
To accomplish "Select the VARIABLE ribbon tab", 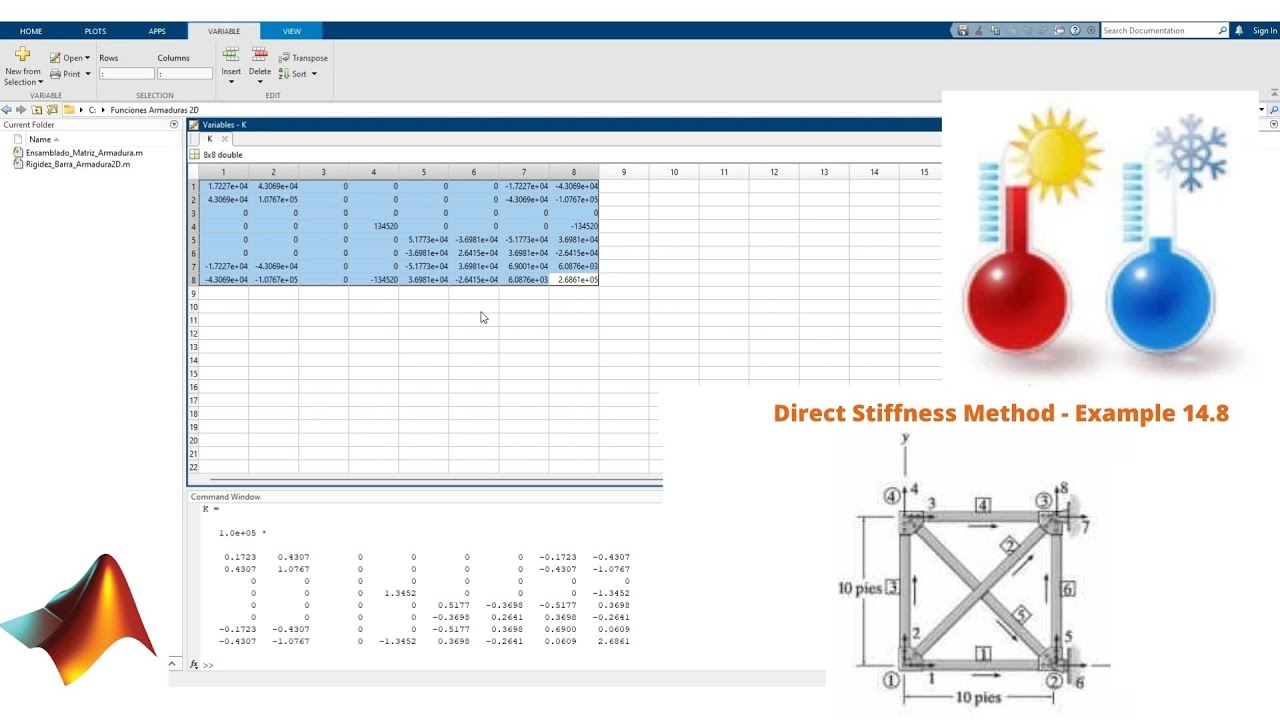I will [224, 31].
